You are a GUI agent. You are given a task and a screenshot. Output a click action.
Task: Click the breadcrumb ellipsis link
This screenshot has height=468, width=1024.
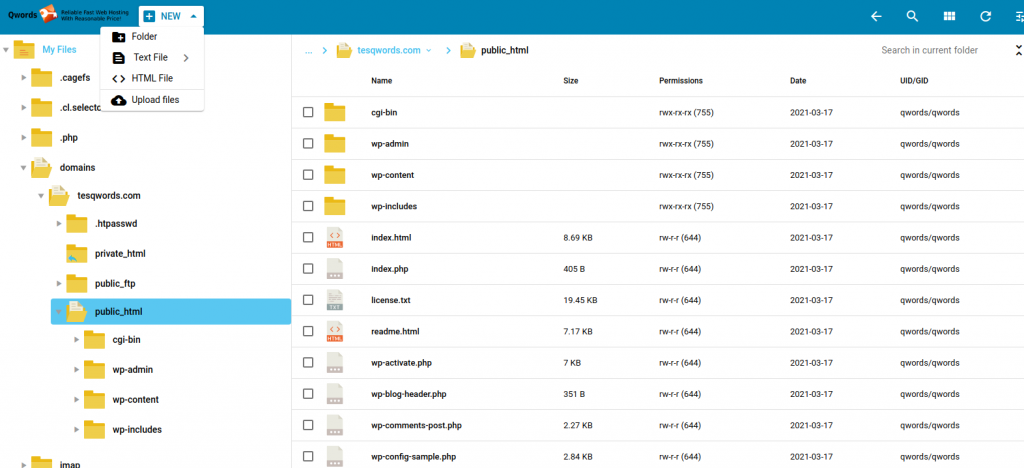coord(308,50)
